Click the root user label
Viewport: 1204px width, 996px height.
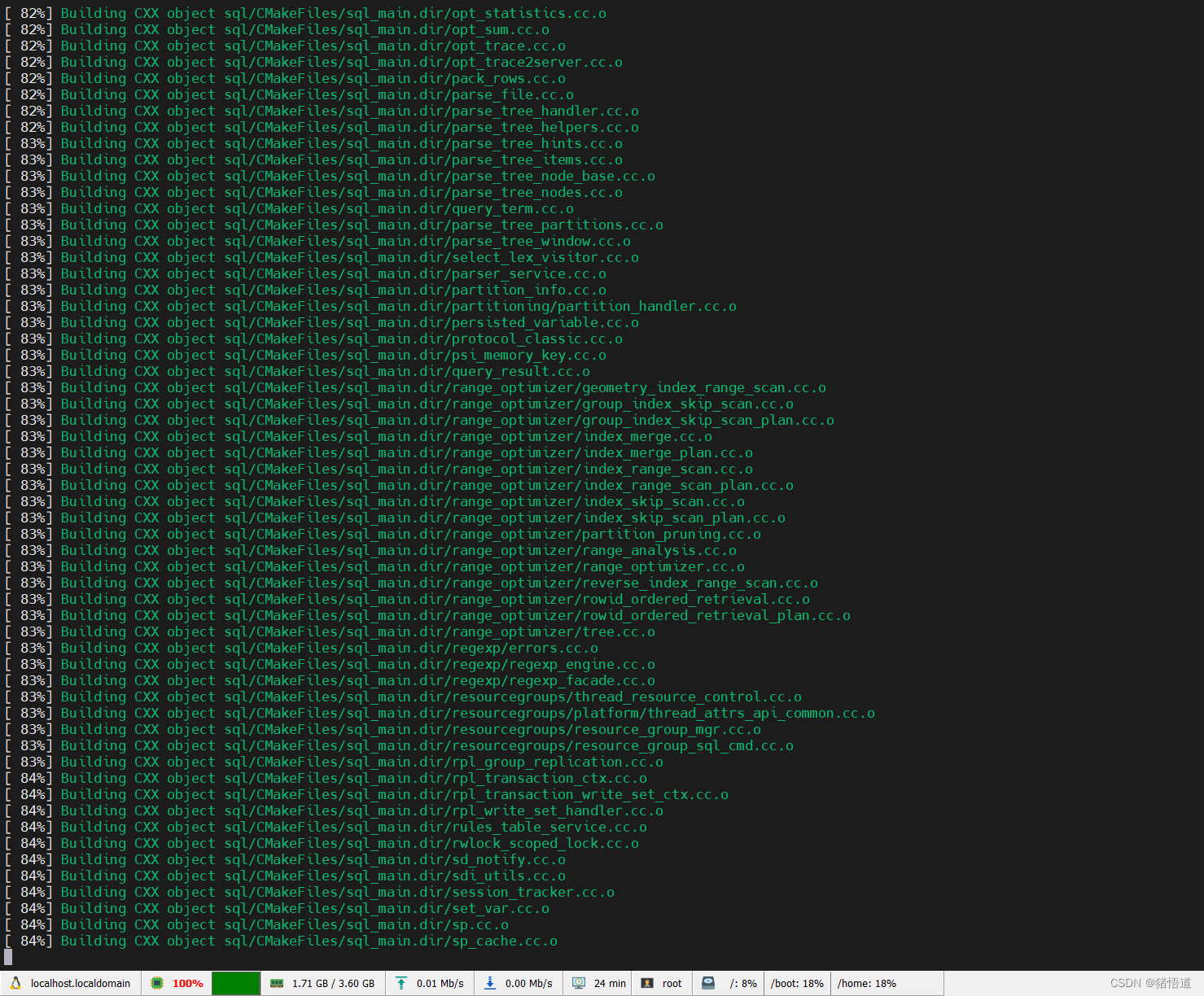tap(672, 983)
